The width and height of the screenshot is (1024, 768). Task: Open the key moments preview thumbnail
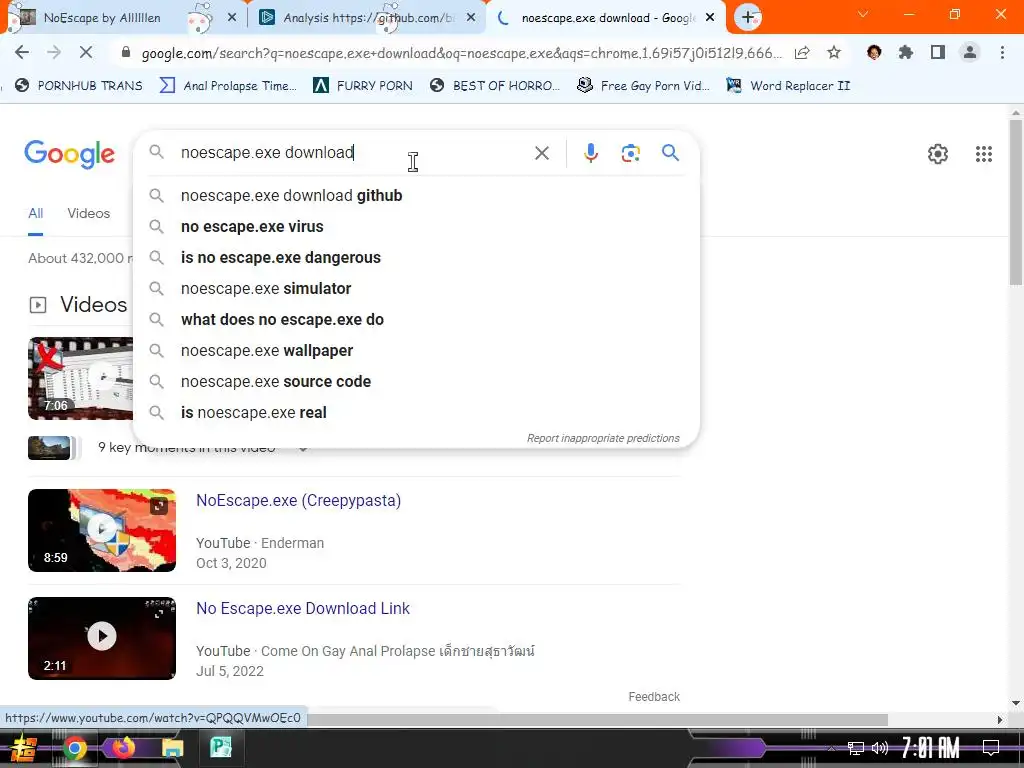pos(49,448)
